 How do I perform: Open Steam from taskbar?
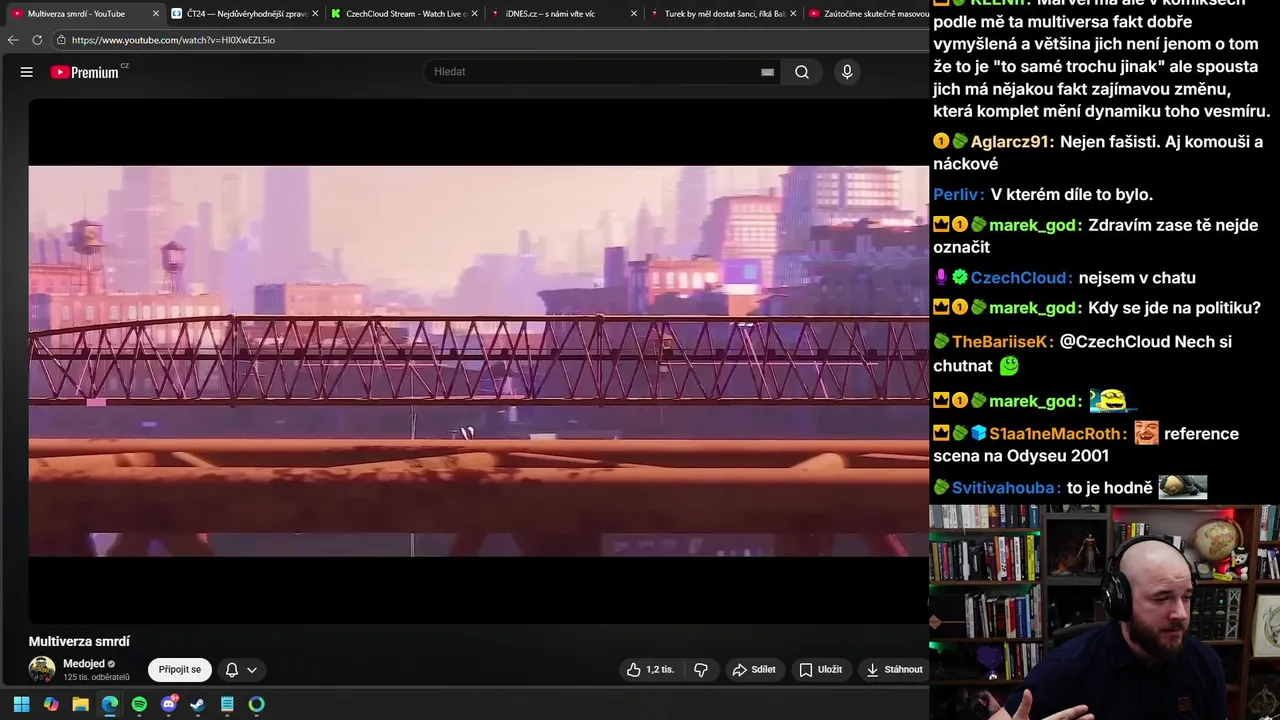coord(198,704)
